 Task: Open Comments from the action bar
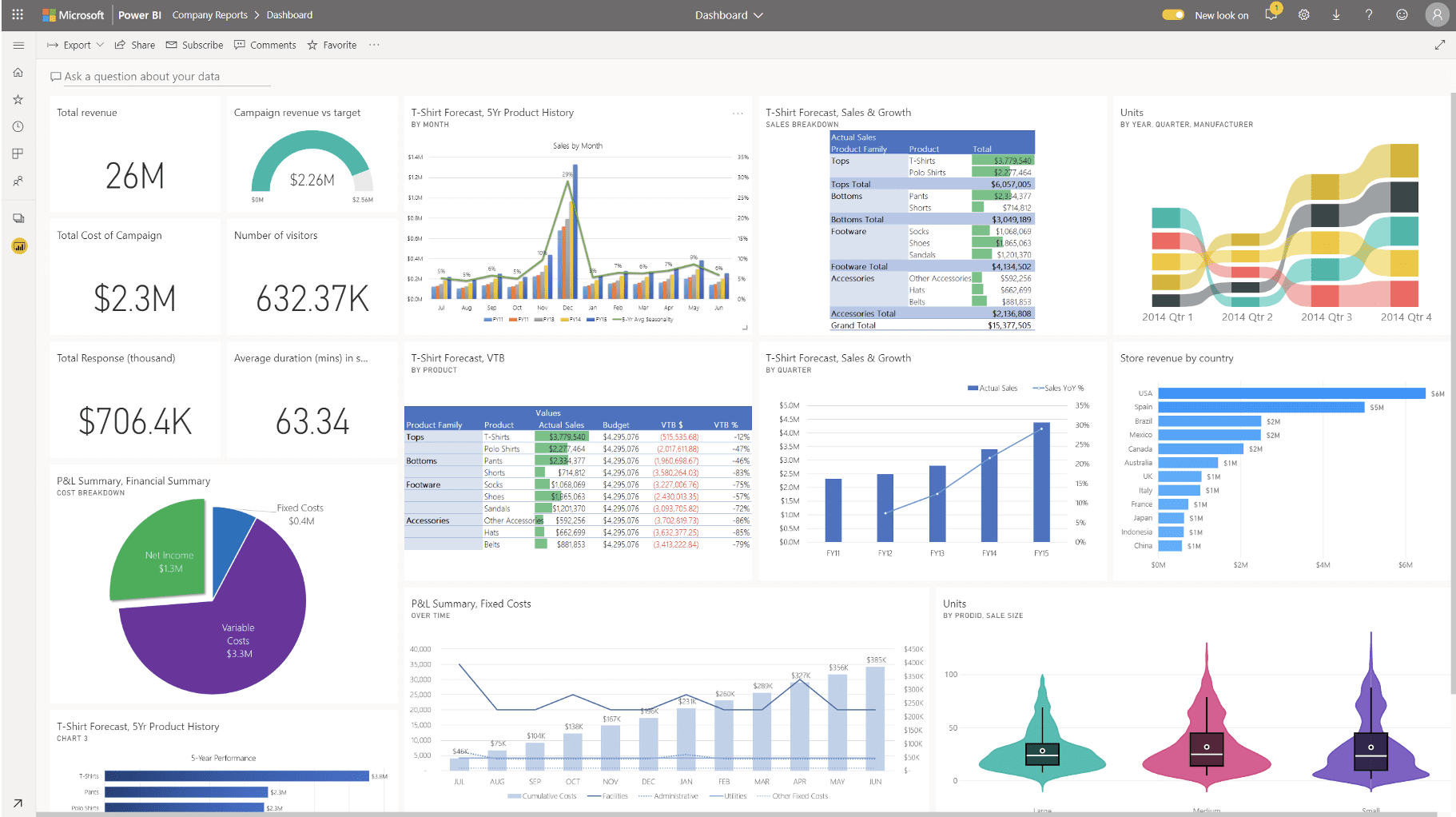(265, 45)
